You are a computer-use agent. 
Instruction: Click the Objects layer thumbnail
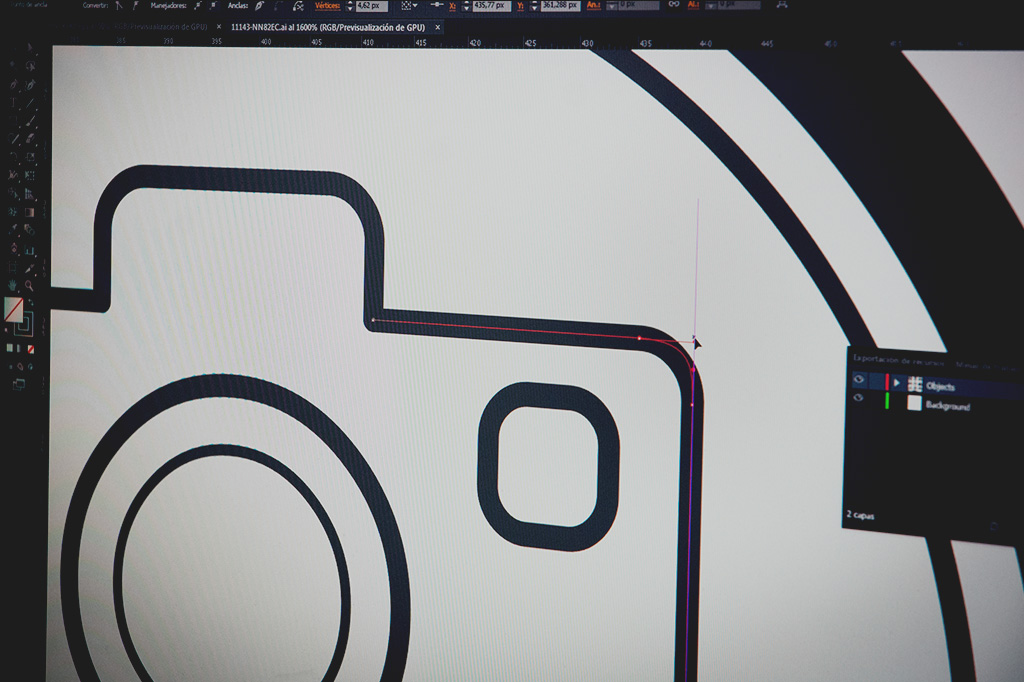[x=915, y=384]
